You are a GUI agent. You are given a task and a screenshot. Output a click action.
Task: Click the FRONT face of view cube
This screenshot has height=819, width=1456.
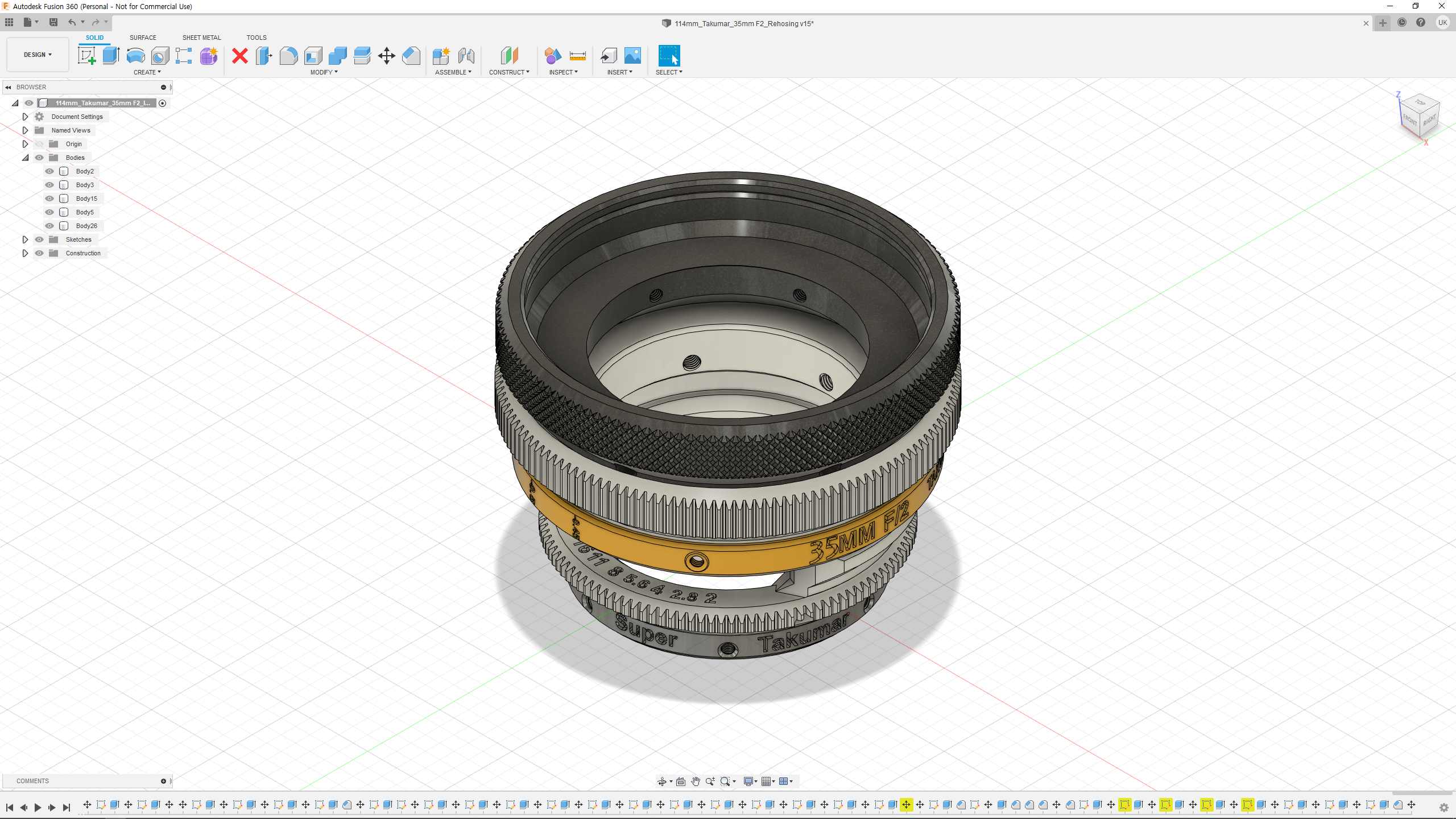coord(1410,120)
